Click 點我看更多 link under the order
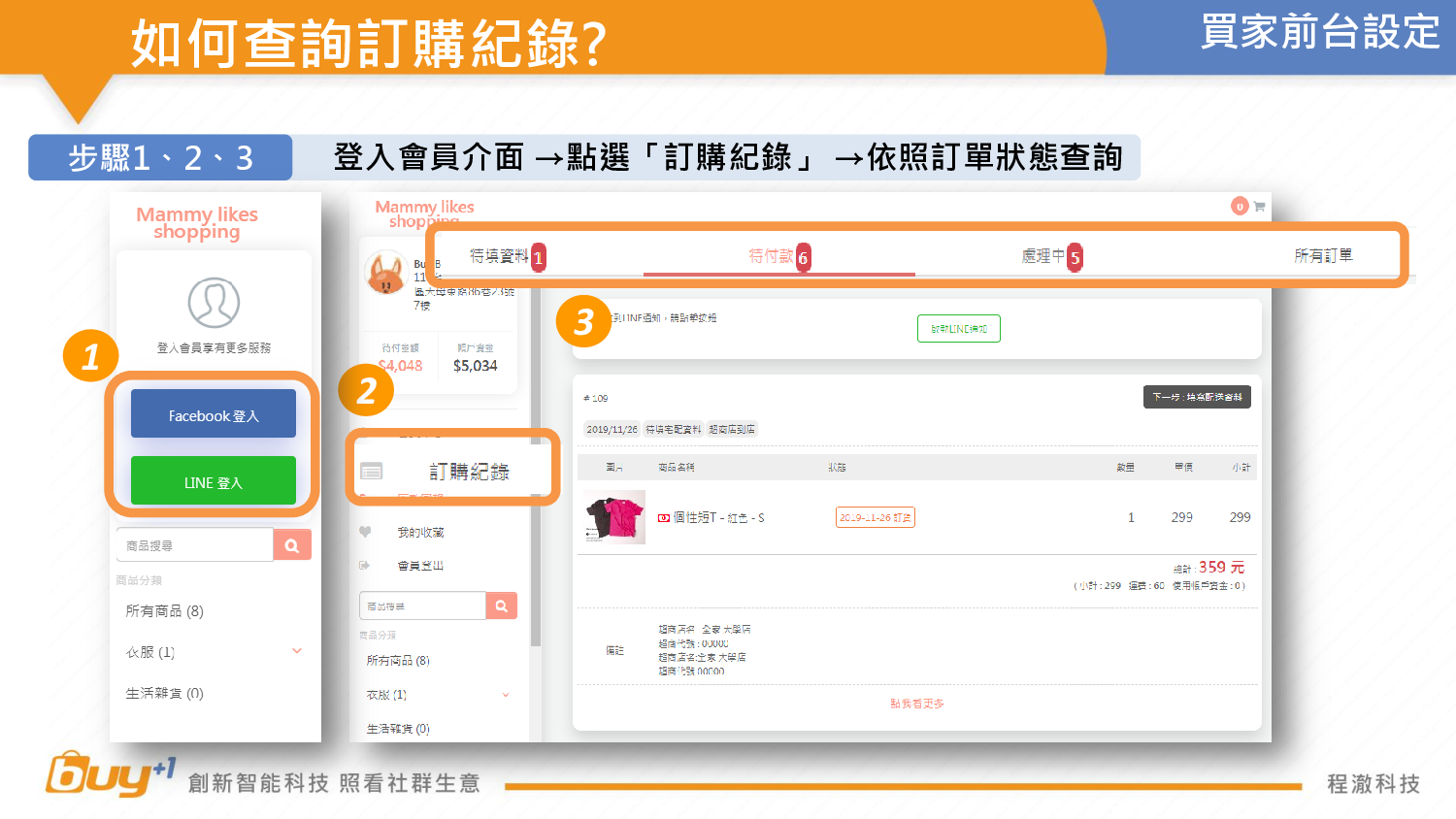Screen dimensions: 1456x819 point(916,704)
